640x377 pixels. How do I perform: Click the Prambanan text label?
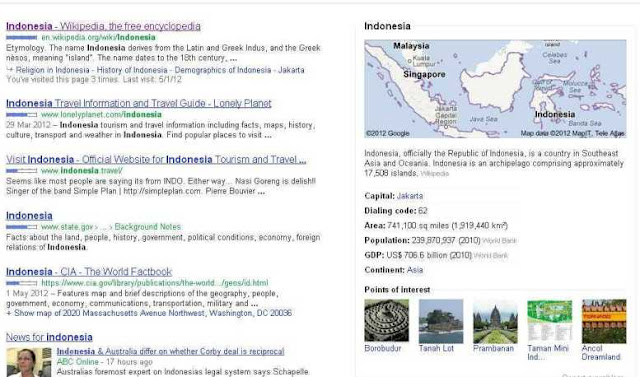coord(493,348)
